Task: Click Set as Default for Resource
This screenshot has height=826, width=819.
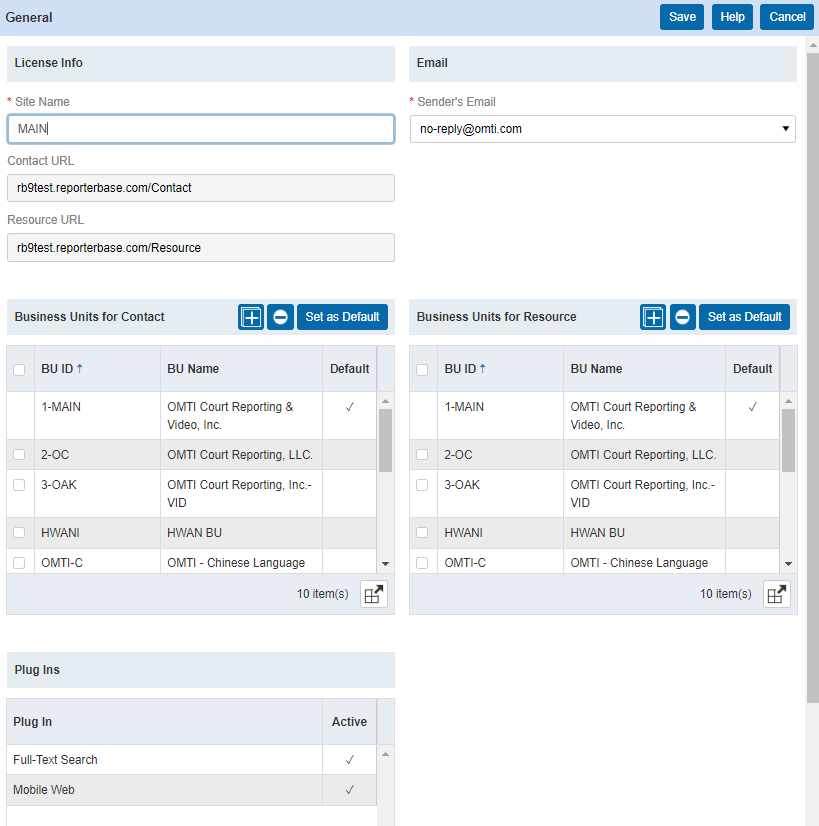Action: coord(744,317)
